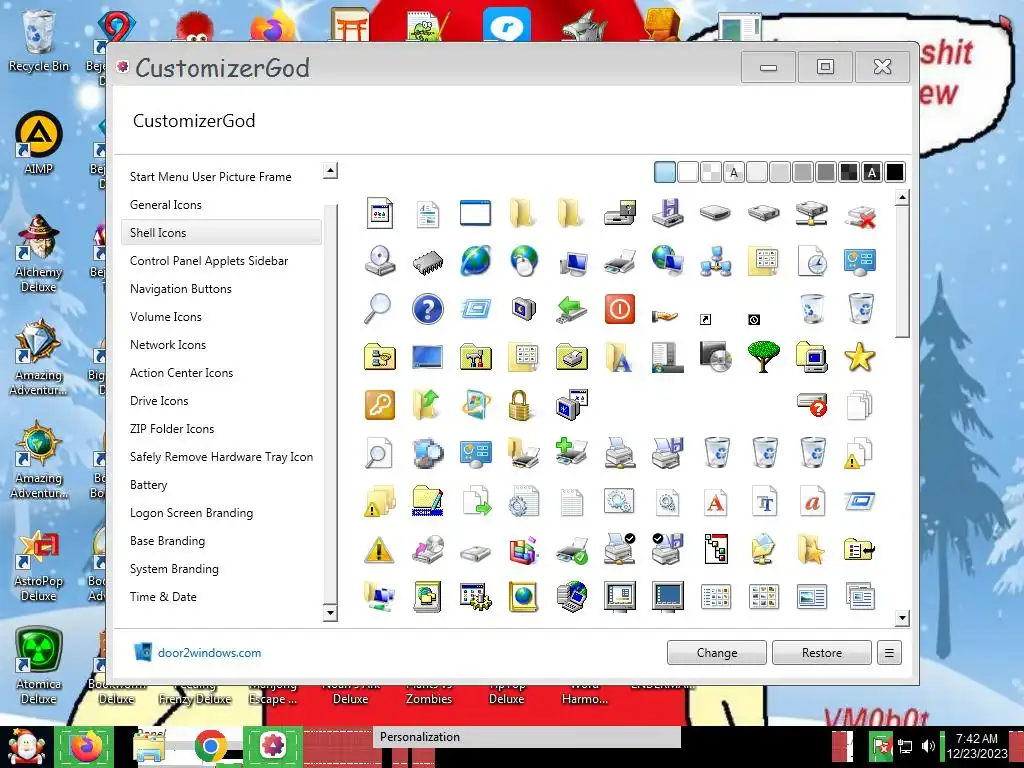Select the orange italic a font icon
Image resolution: width=1024 pixels, height=768 pixels.
[x=812, y=502]
